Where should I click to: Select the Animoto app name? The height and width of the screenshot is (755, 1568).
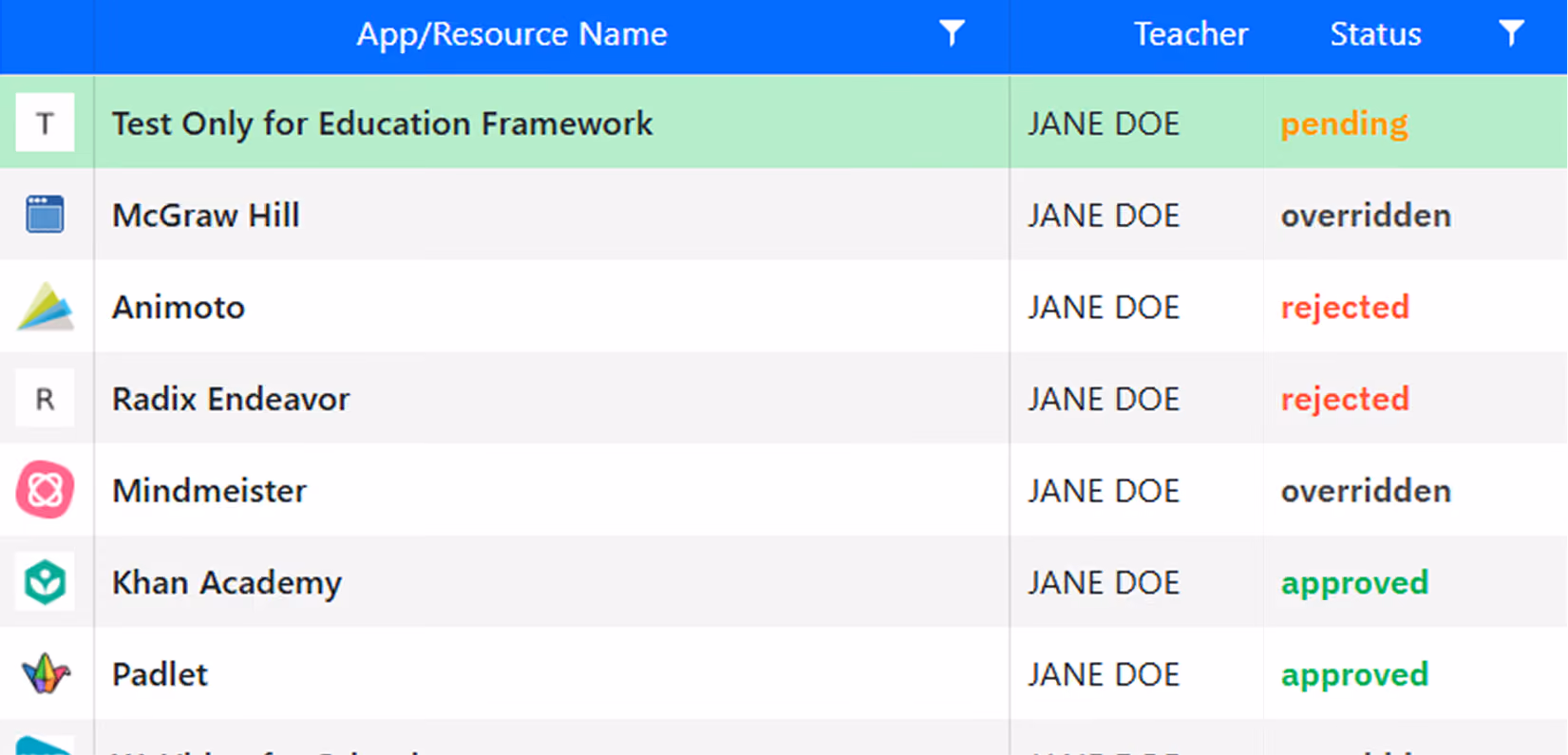click(x=179, y=308)
